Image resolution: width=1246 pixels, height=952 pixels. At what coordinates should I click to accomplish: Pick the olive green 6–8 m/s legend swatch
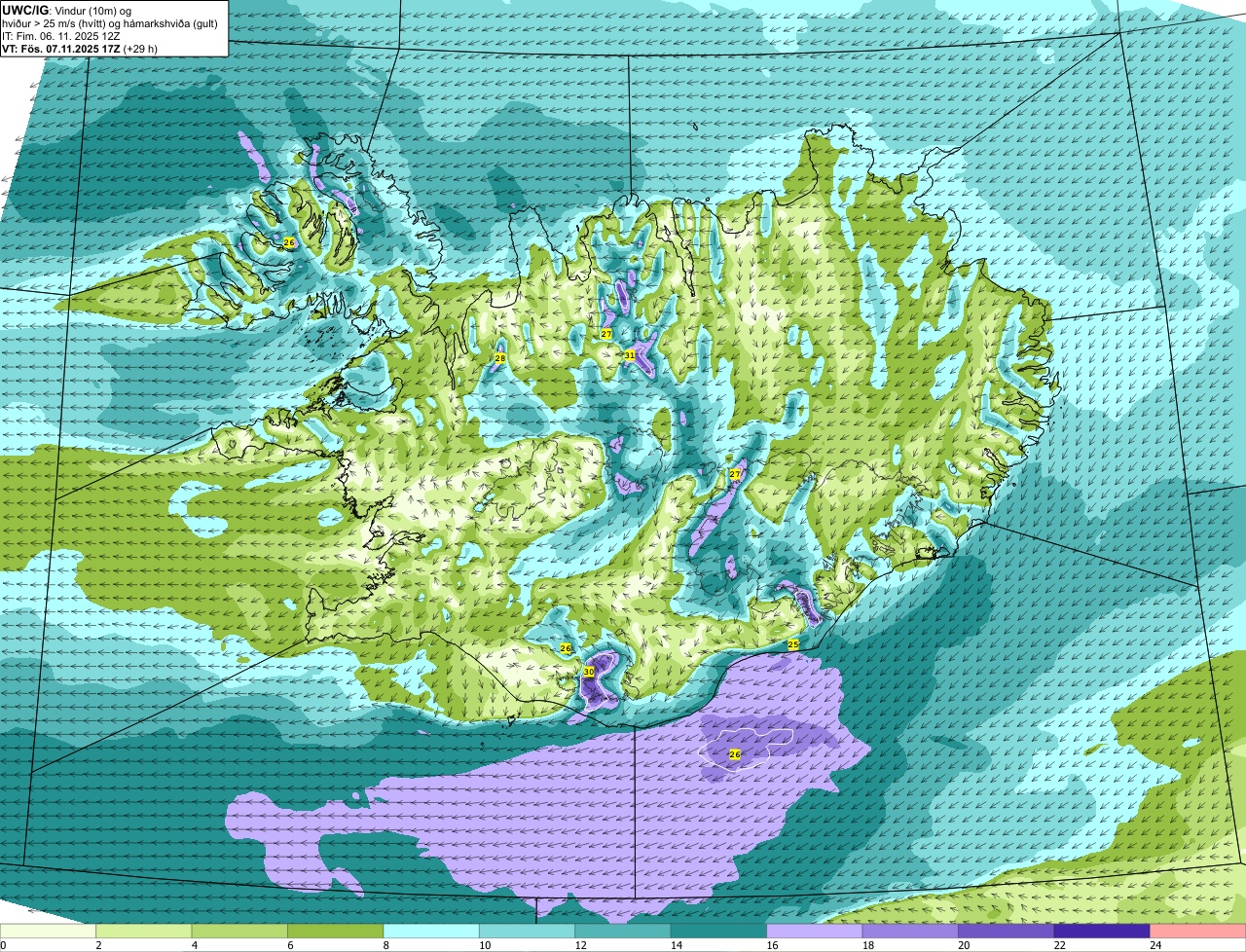click(x=336, y=932)
